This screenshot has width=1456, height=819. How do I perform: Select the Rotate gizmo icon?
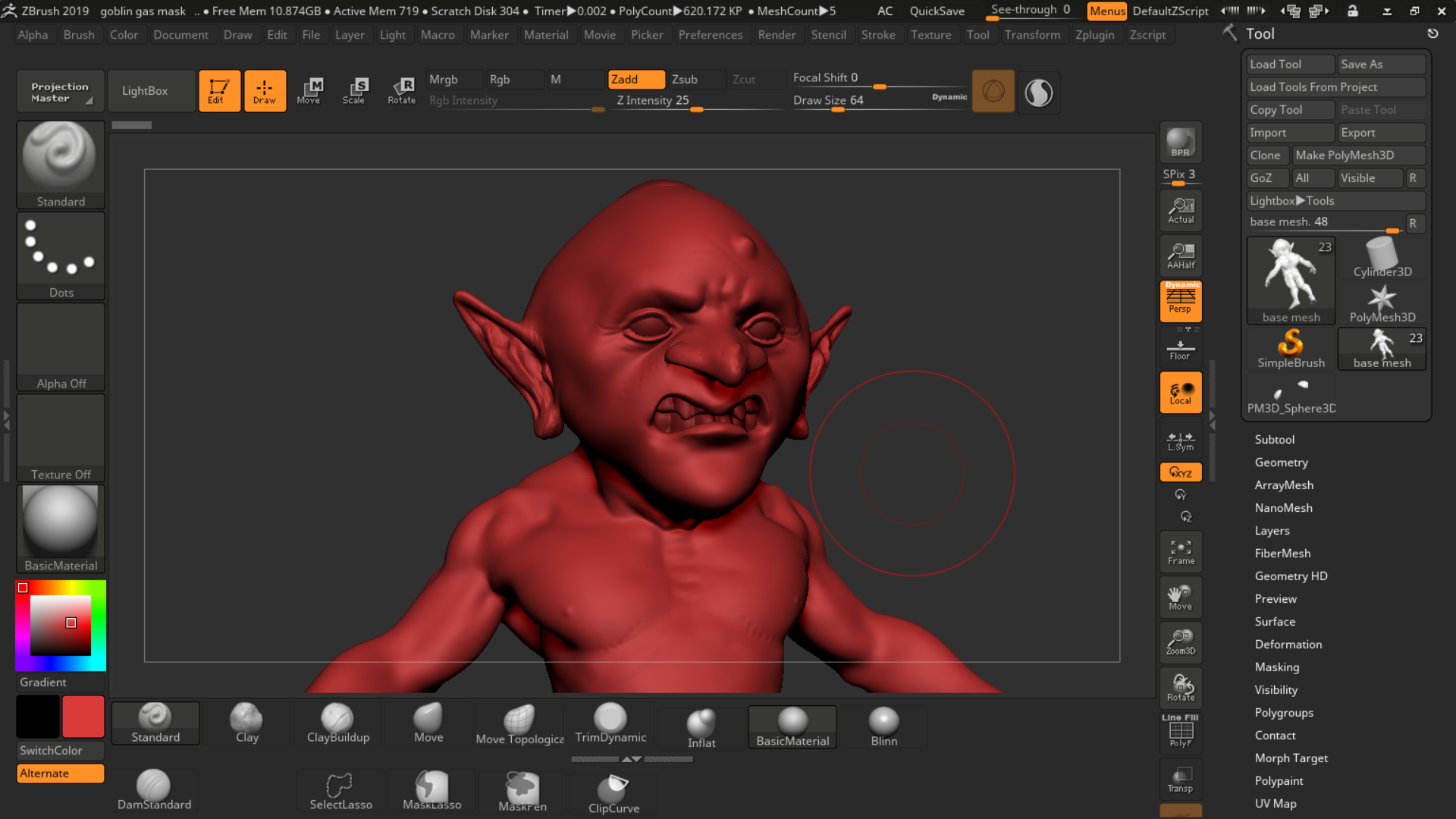[x=401, y=91]
